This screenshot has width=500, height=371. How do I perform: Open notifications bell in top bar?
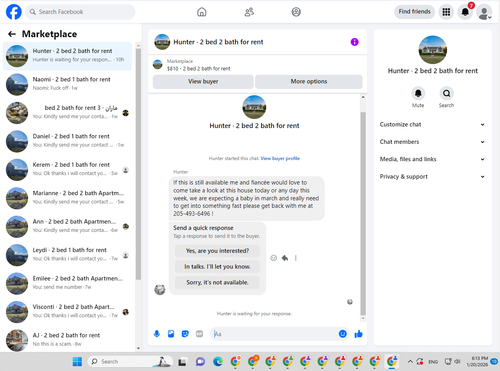pos(465,12)
